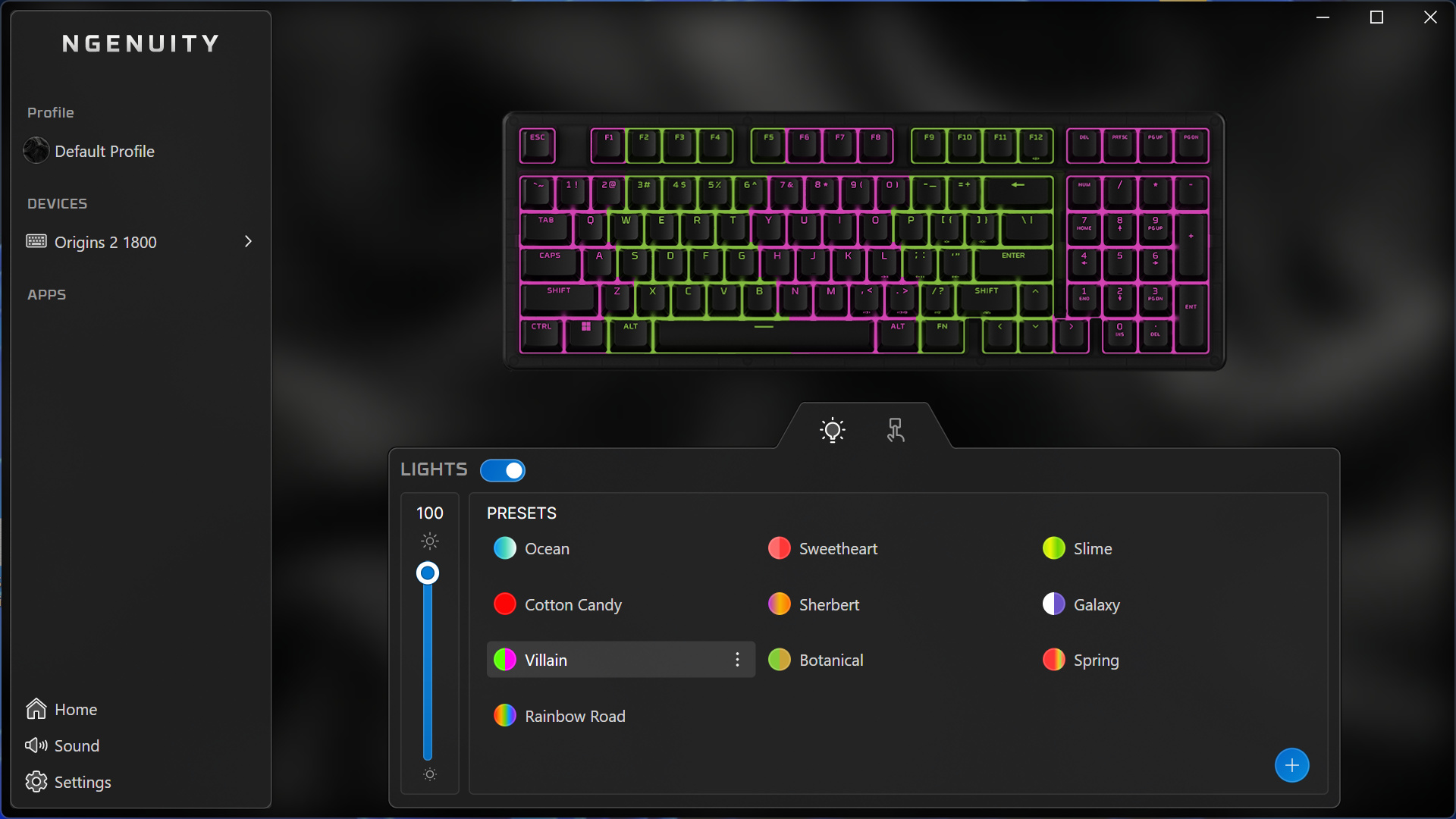
Task: Expand Origins 2 1800 device chevron
Action: [248, 242]
